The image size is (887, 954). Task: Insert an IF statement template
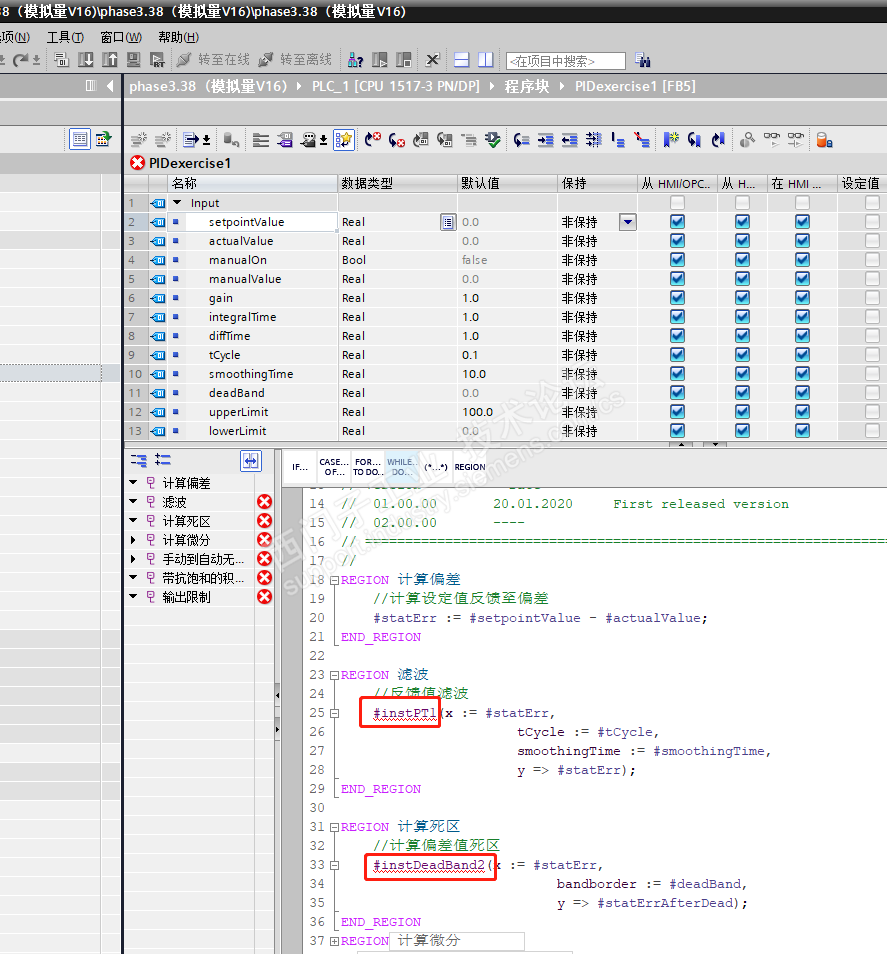[299, 467]
